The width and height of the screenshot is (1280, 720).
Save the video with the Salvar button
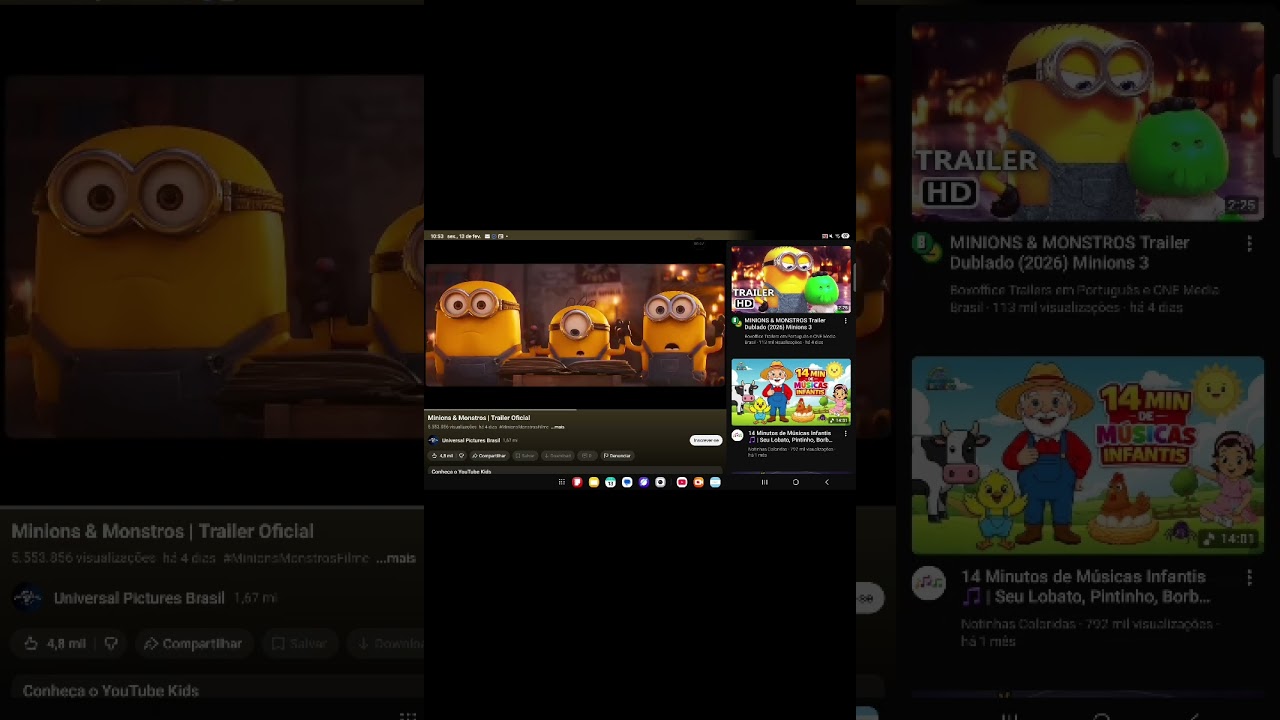(525, 455)
